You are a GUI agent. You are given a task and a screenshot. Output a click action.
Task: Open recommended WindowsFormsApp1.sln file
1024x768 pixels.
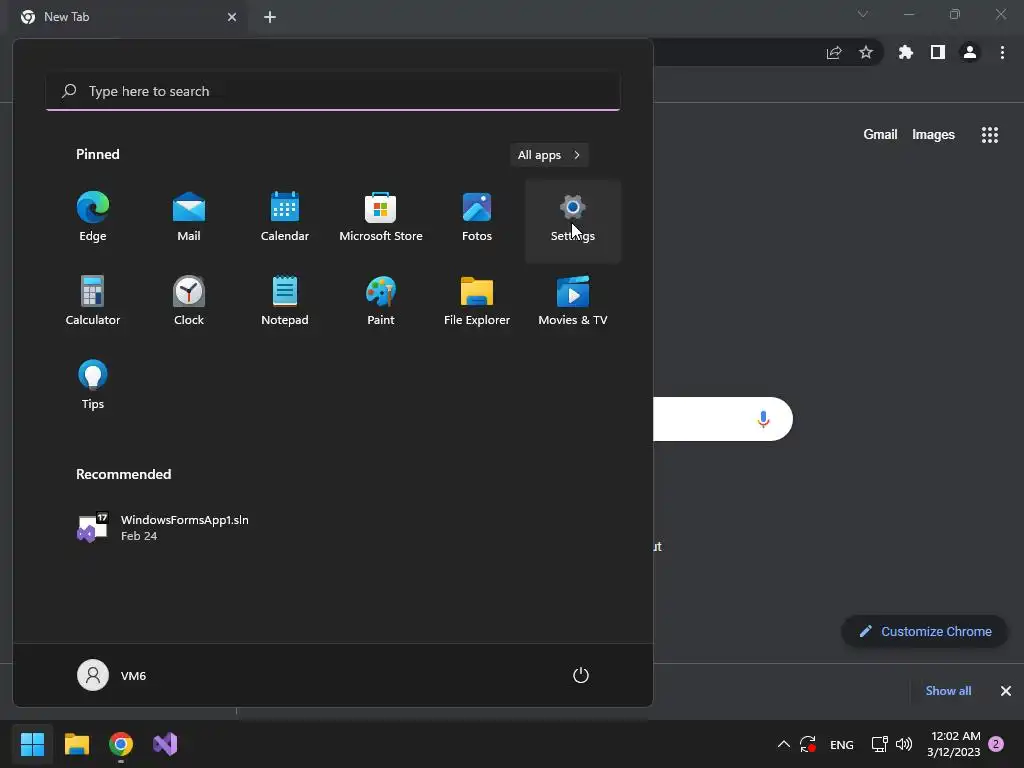163,528
